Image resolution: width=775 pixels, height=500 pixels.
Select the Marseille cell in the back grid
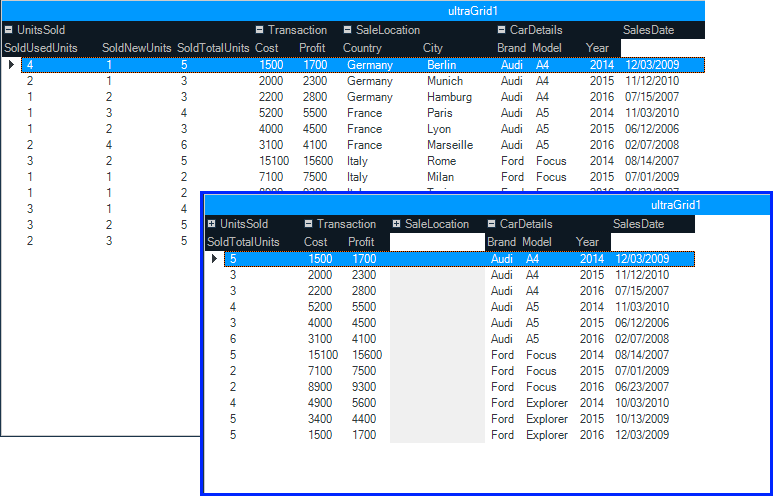tap(450, 145)
